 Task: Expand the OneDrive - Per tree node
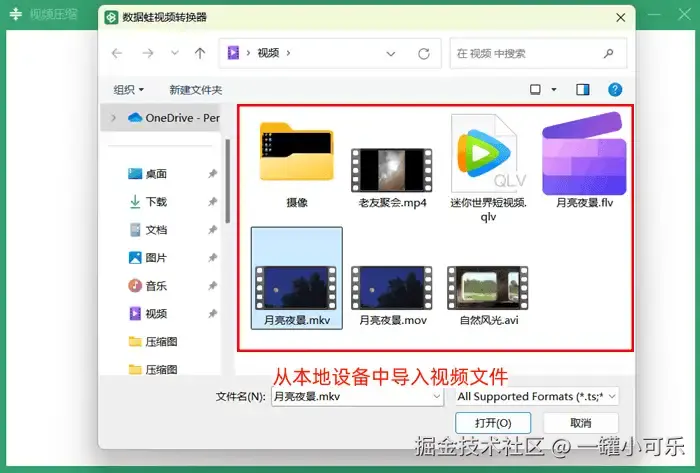[x=113, y=118]
